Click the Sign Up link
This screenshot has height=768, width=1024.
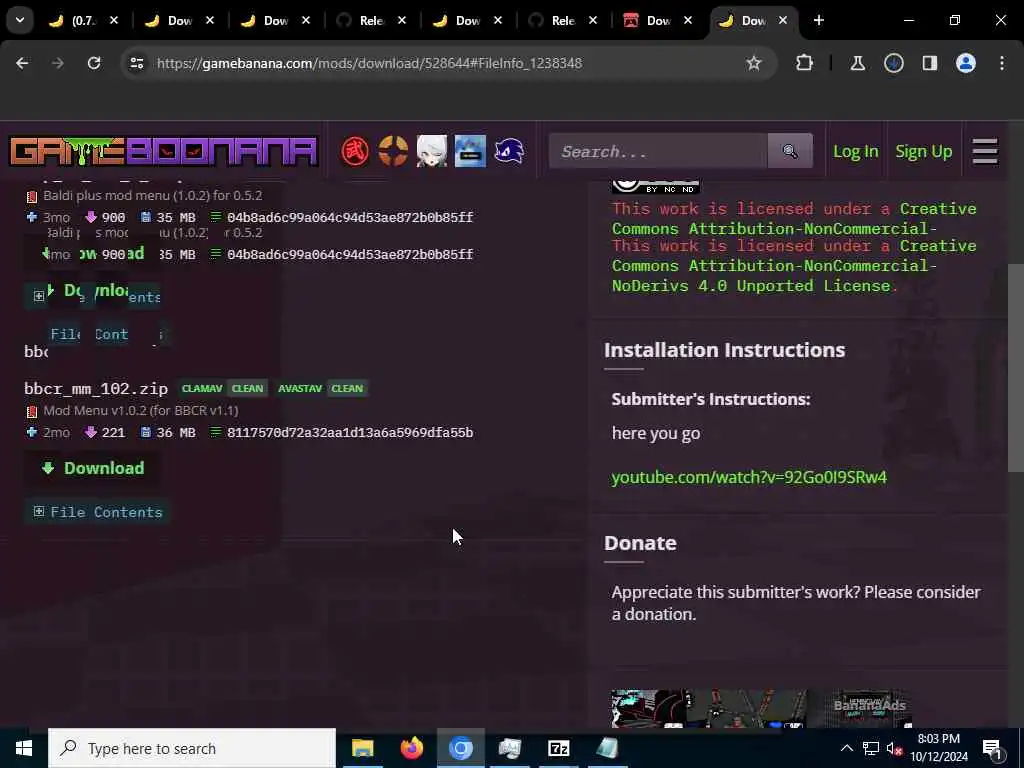click(923, 152)
